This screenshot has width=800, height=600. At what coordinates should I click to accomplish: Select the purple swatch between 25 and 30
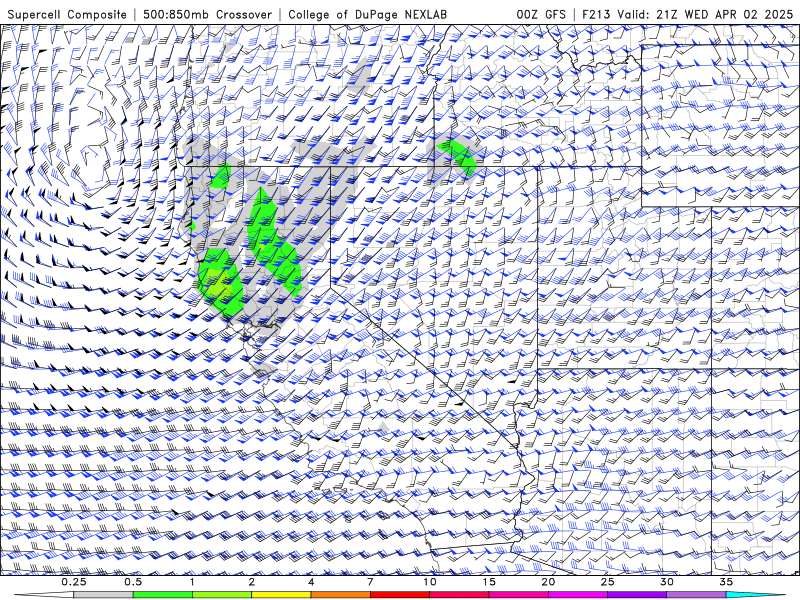point(637,595)
